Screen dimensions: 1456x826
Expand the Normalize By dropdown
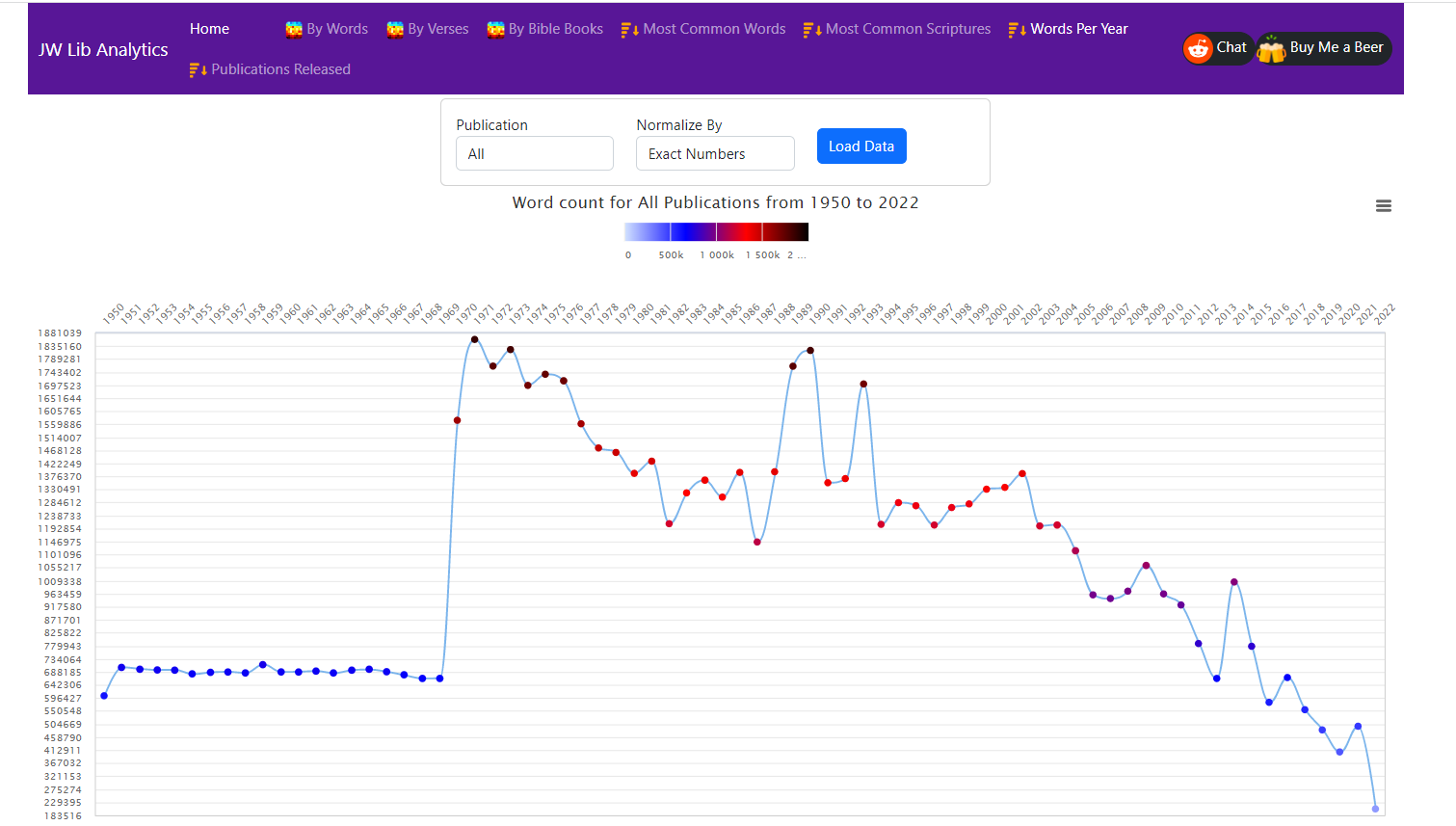click(715, 153)
